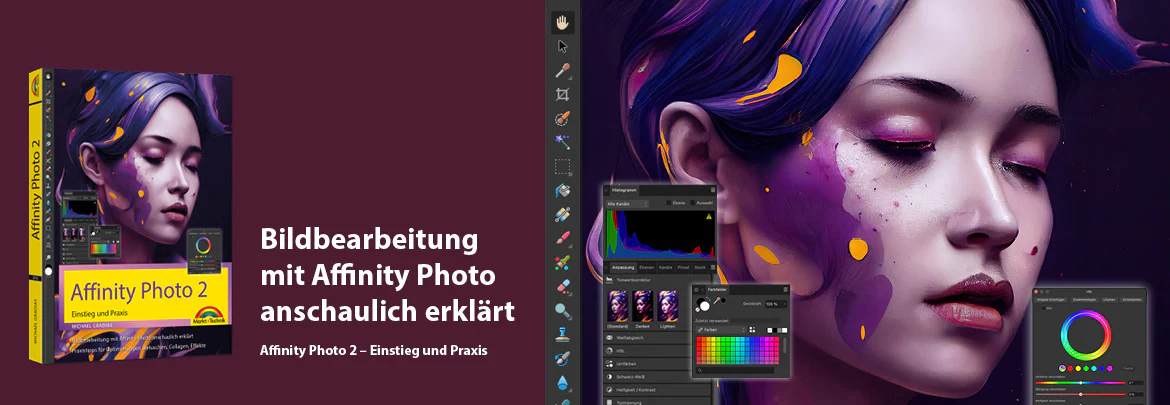Switch to the Ebenen tab
1170x405 pixels.
pyautogui.click(x=647, y=267)
